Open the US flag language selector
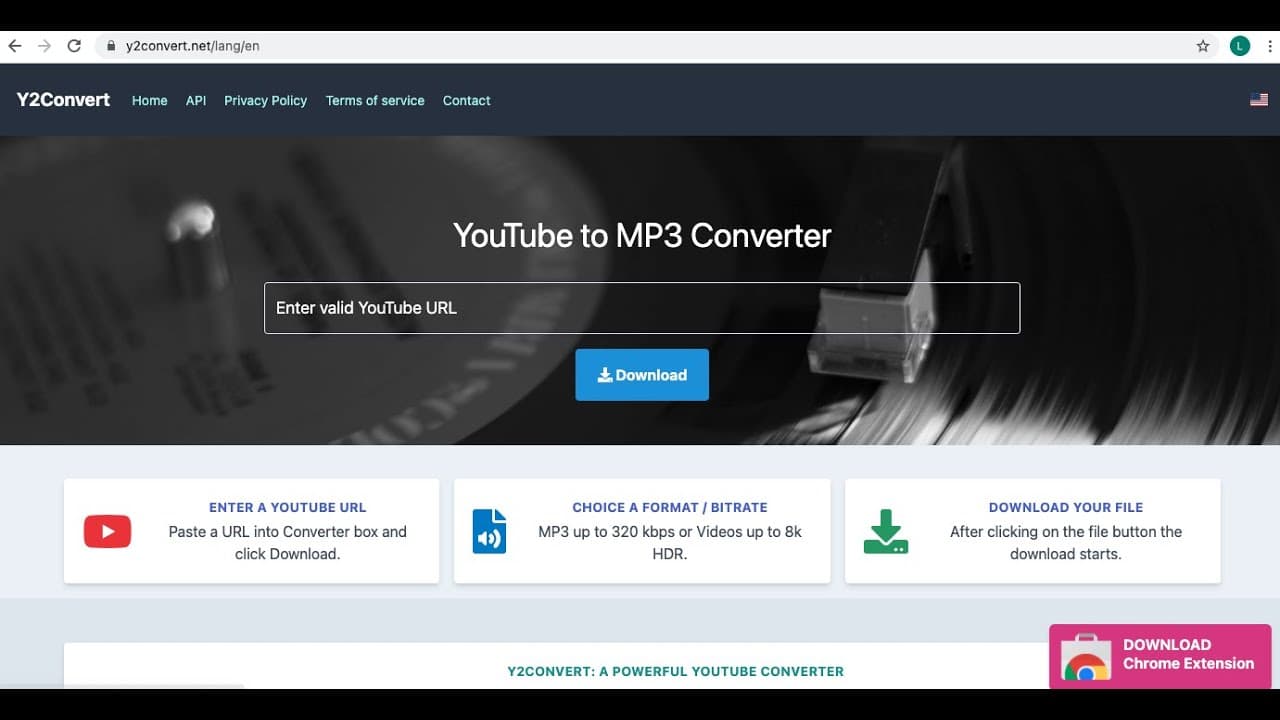This screenshot has height=720, width=1280. click(x=1259, y=100)
